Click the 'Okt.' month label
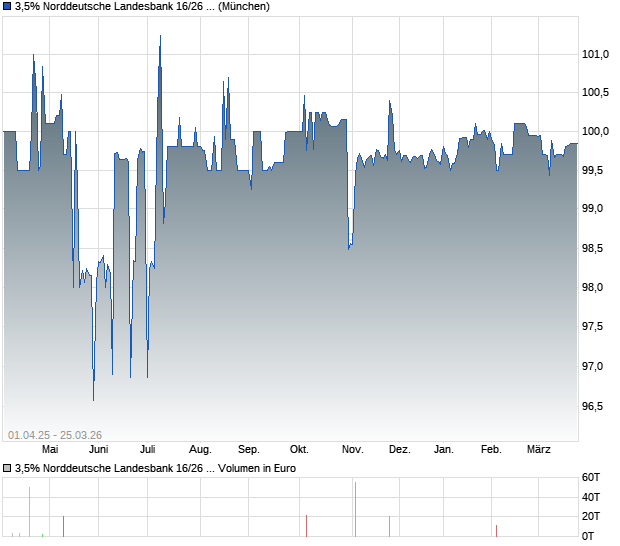The height and width of the screenshot is (546, 620). [299, 449]
